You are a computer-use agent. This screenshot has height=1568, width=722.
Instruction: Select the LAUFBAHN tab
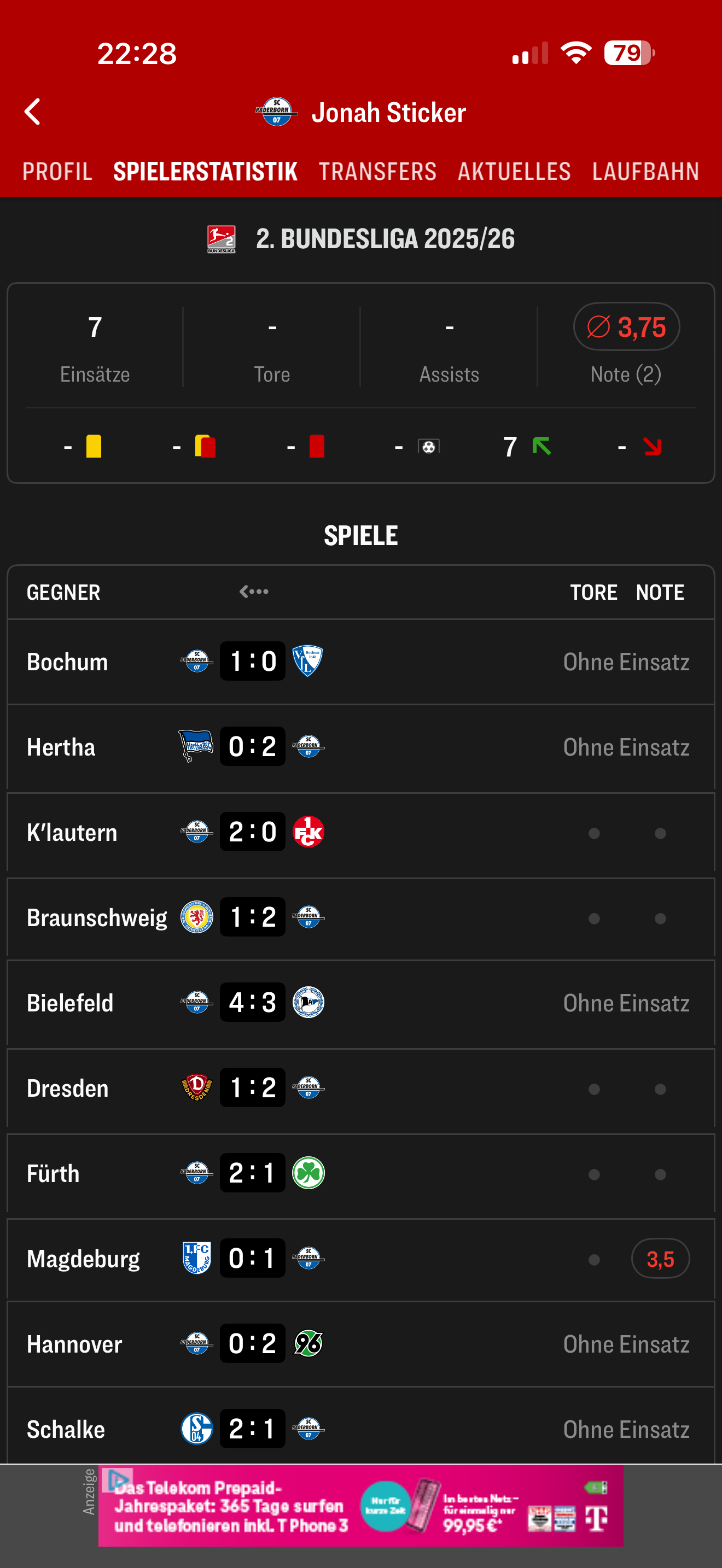pyautogui.click(x=645, y=172)
